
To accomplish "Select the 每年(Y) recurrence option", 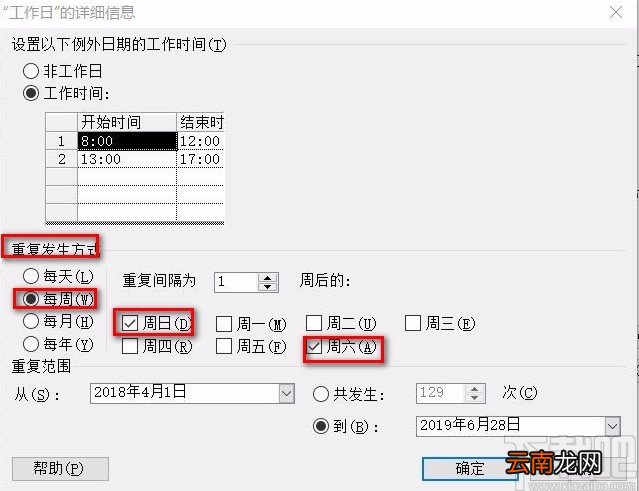I will [x=31, y=344].
